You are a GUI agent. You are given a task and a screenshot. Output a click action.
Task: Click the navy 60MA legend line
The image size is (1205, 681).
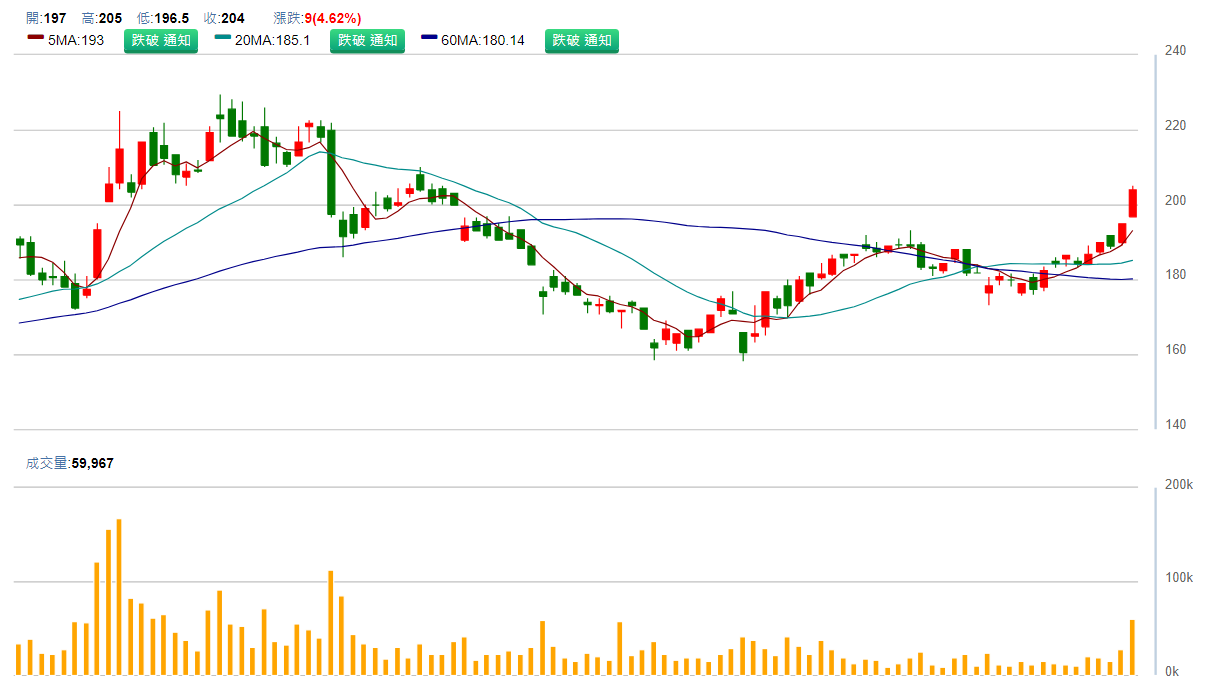[x=430, y=40]
